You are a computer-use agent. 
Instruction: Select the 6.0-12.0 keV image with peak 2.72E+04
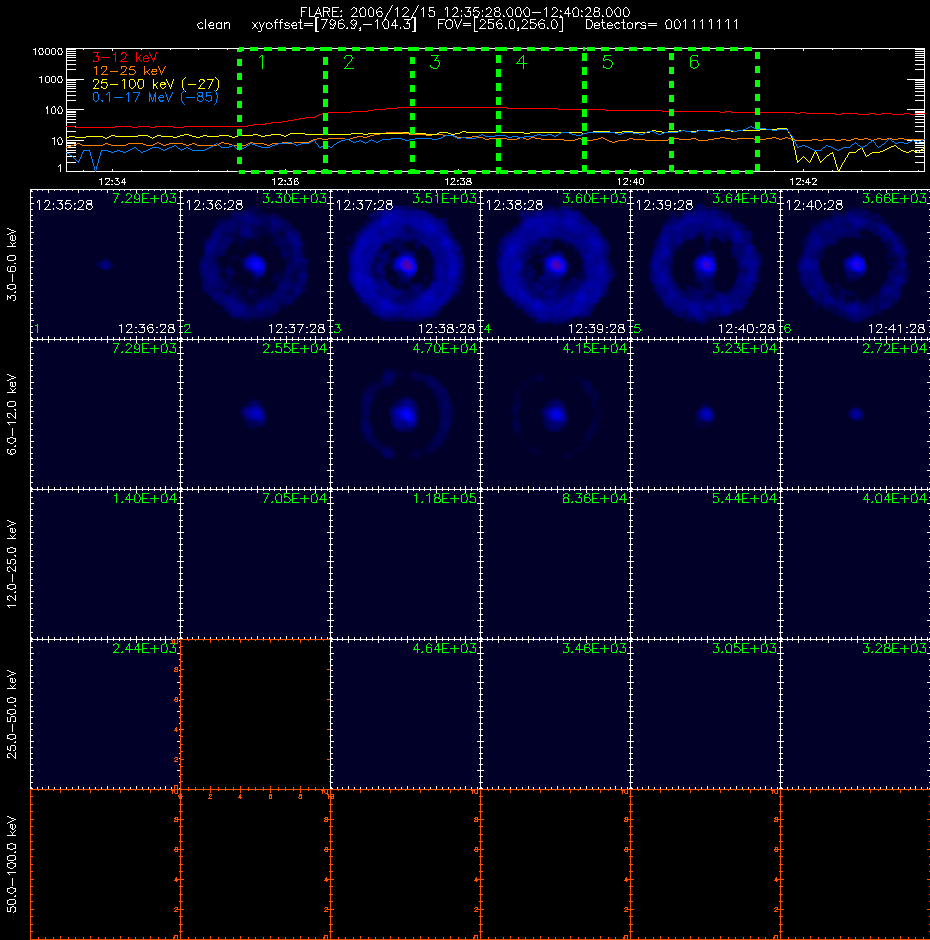pos(855,414)
